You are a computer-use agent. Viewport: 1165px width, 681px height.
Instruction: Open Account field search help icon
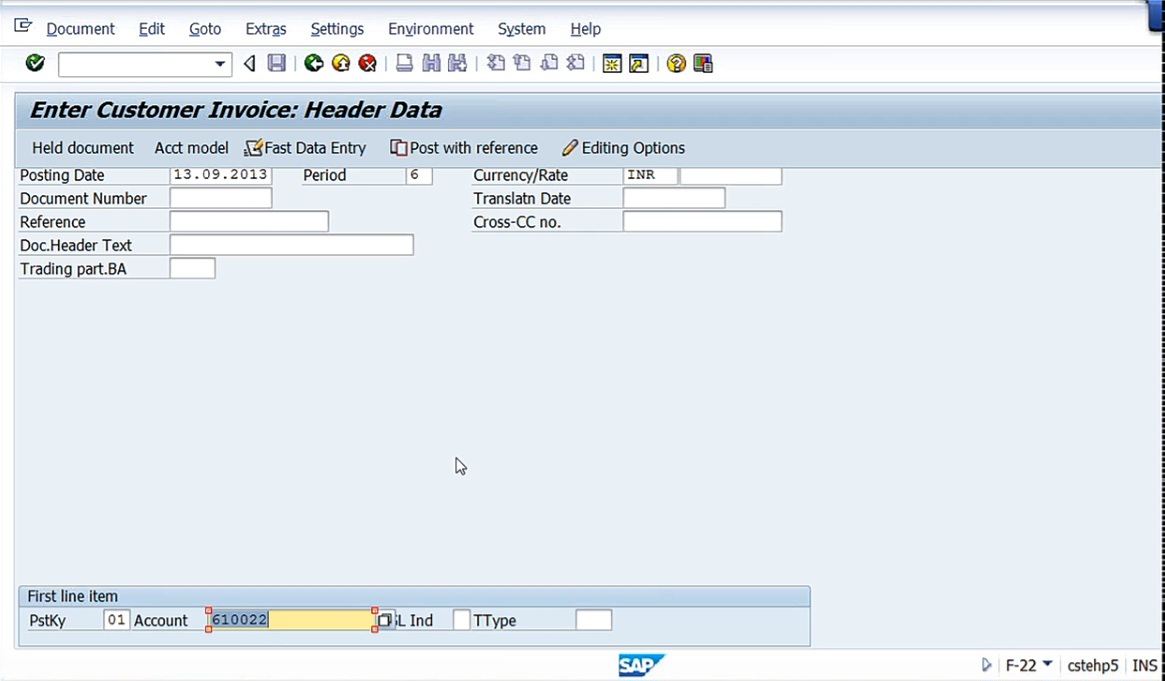pyautogui.click(x=384, y=620)
